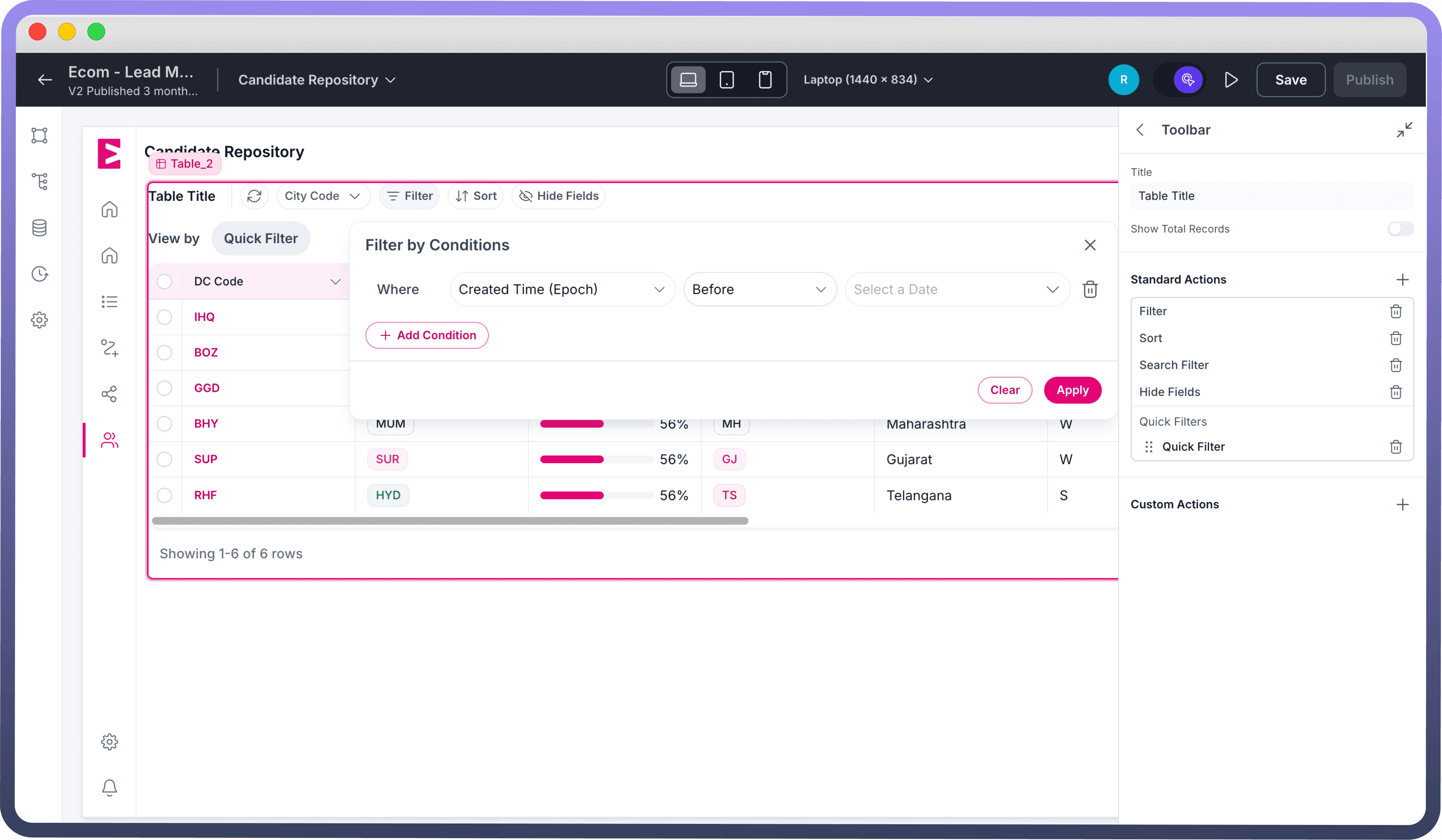Click the table horizontal scrollbar
Image resolution: width=1442 pixels, height=840 pixels.
(x=450, y=521)
